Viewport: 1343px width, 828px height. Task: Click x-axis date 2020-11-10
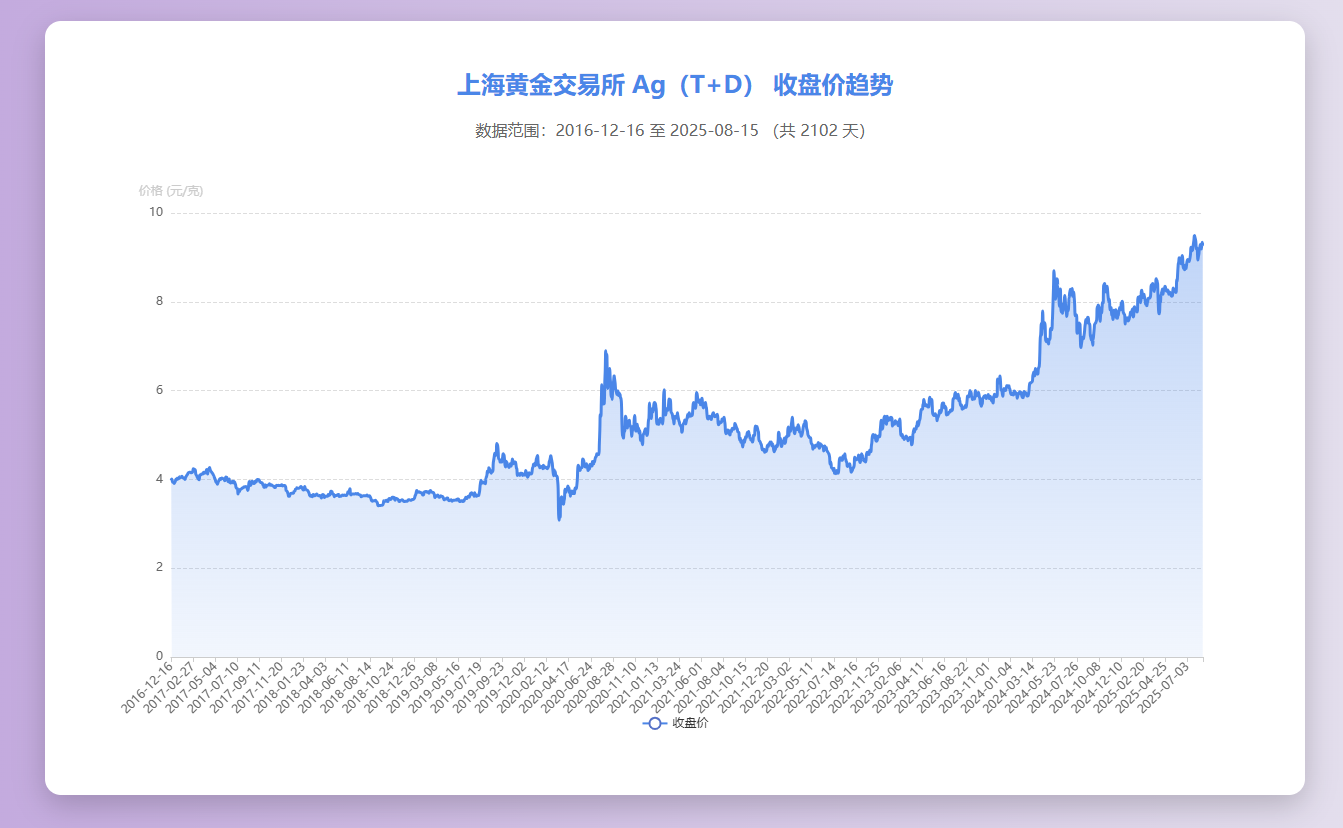tap(610, 687)
